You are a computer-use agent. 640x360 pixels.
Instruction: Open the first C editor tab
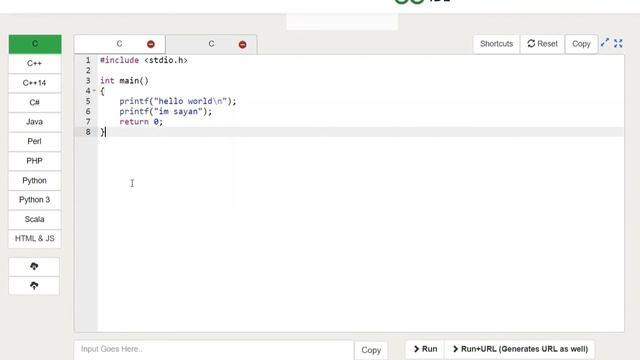tap(119, 44)
